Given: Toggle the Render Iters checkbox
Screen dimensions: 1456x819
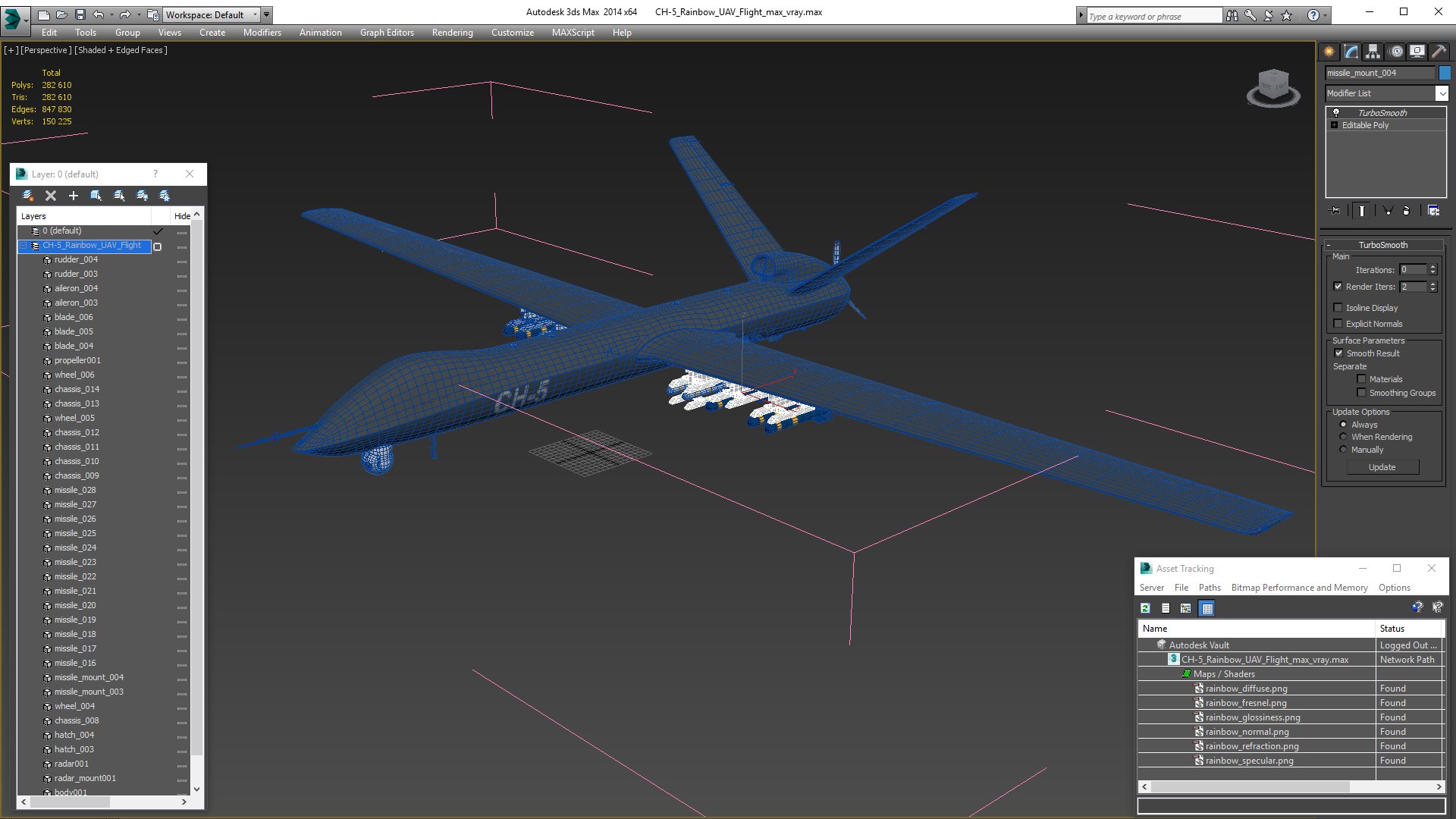Looking at the screenshot, I should [1338, 287].
